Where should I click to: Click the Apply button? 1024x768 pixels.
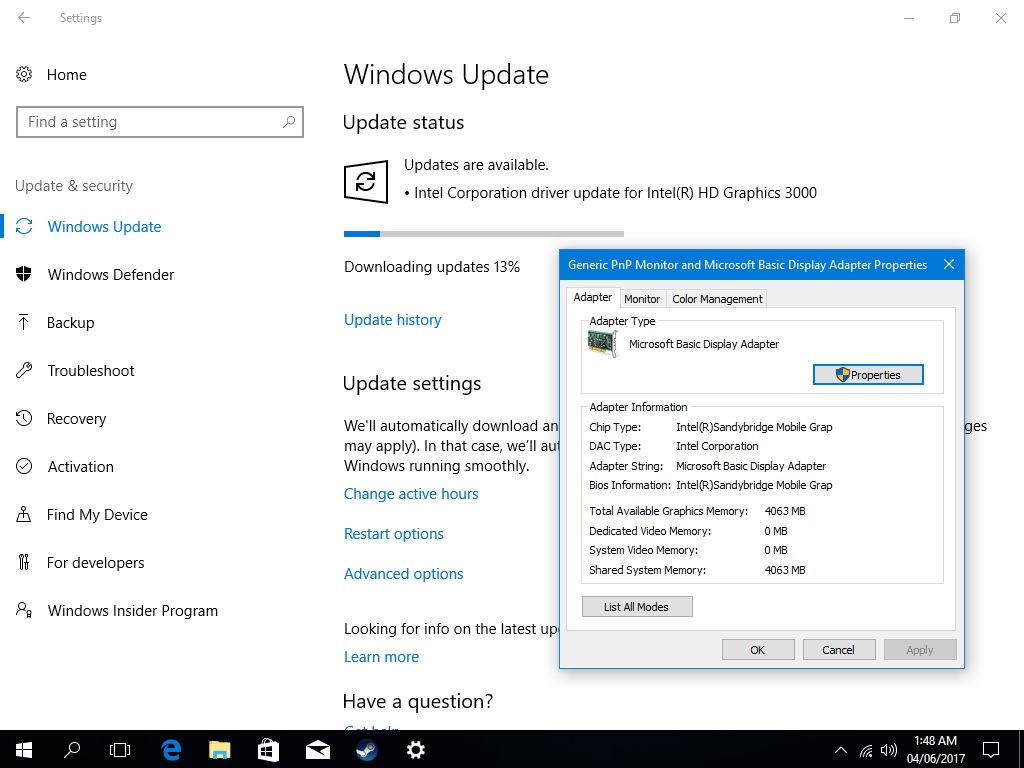(x=920, y=650)
